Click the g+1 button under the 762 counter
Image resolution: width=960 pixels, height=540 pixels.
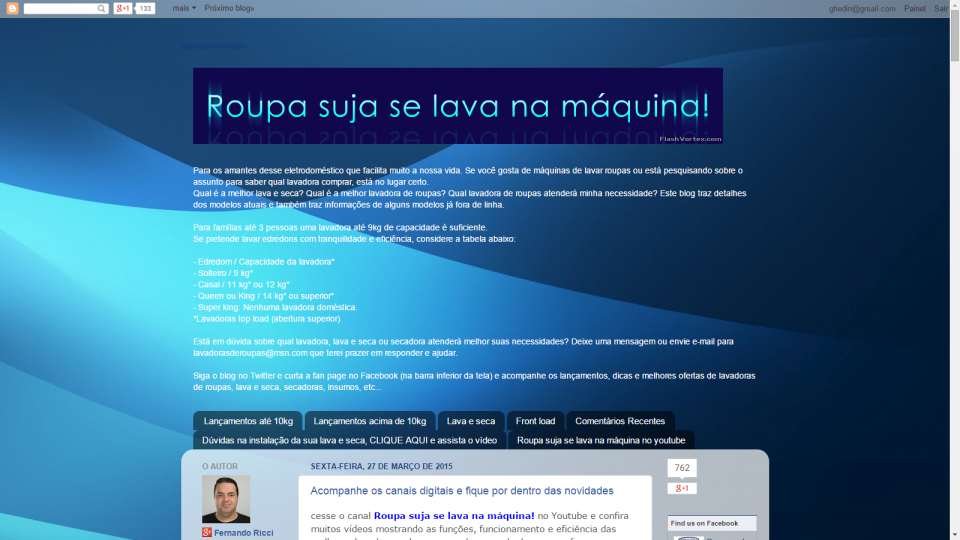click(682, 488)
